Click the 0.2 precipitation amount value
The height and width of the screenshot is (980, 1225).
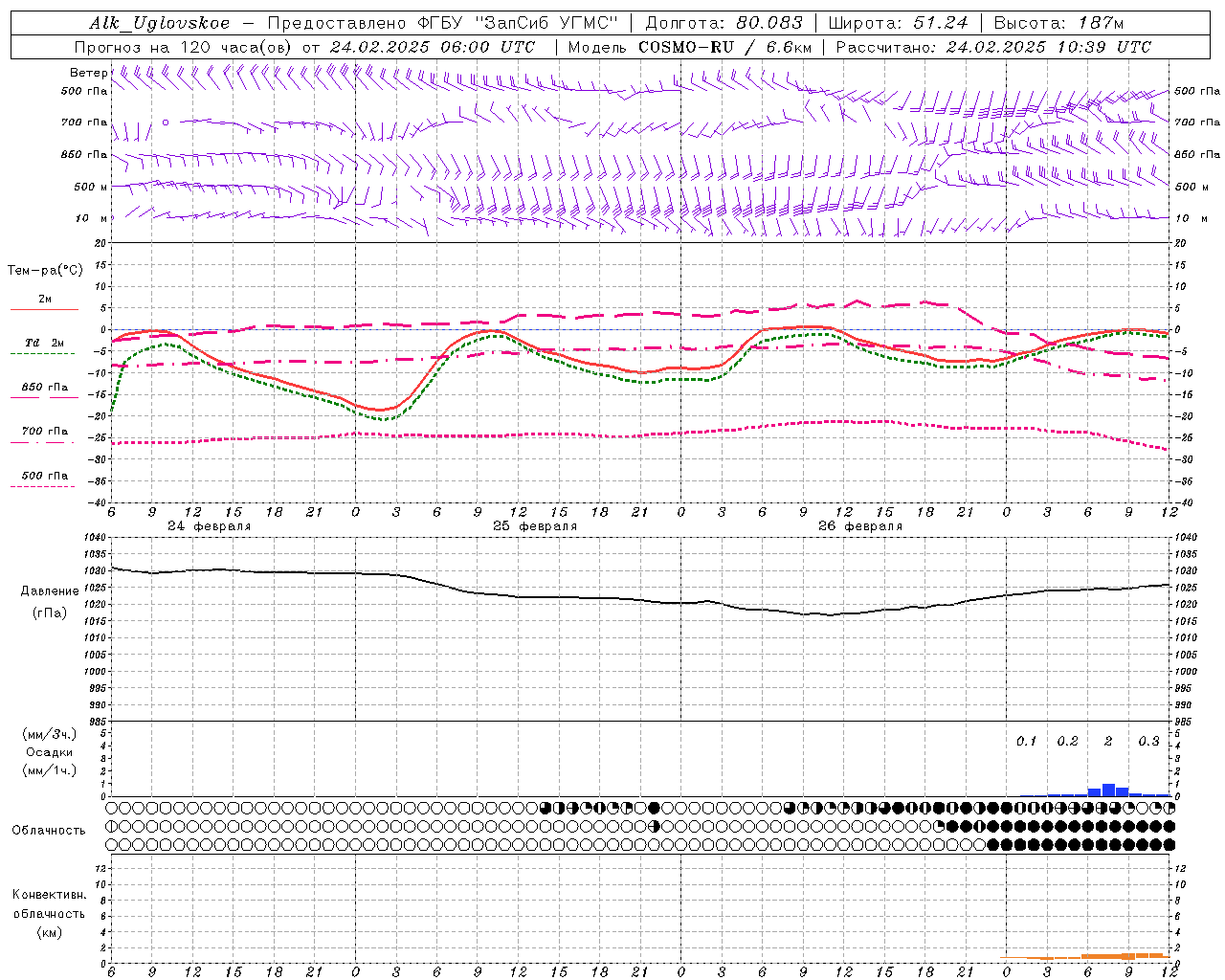click(1067, 742)
